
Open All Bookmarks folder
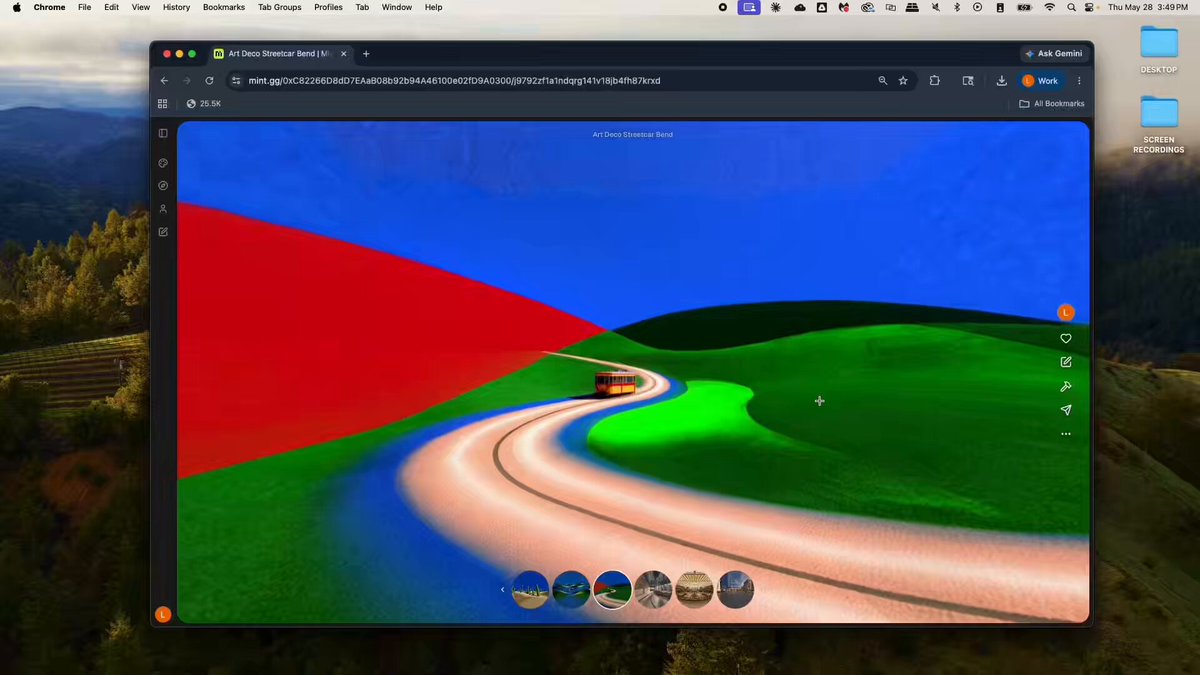click(1052, 104)
